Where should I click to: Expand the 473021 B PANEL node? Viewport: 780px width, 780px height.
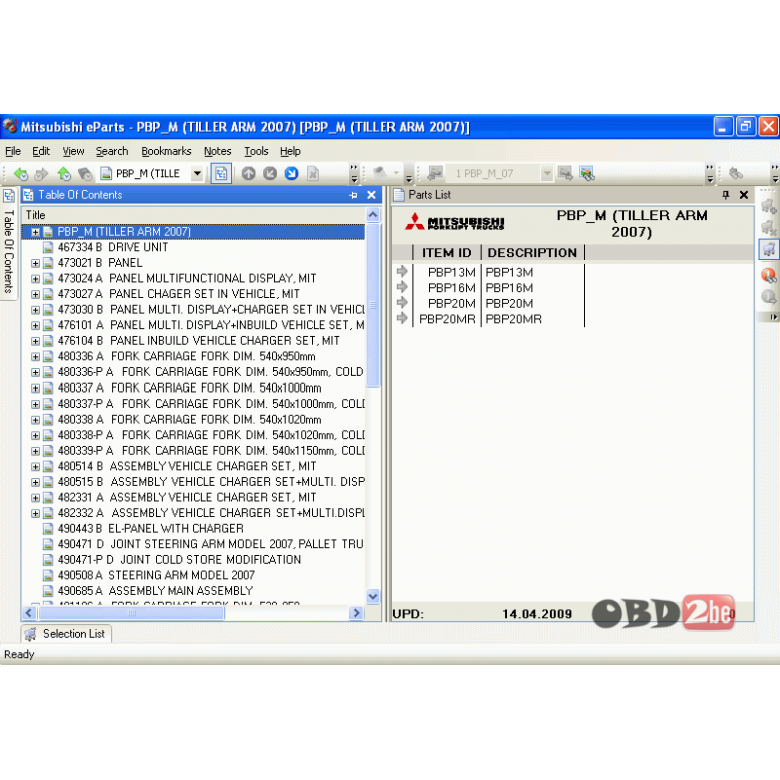35,263
